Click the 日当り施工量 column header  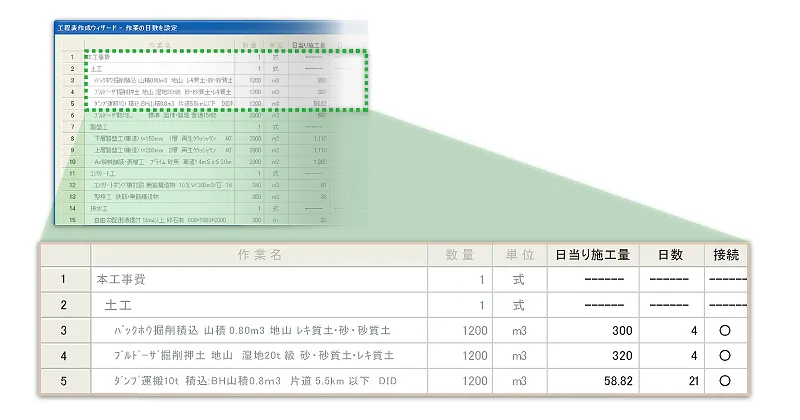592,255
